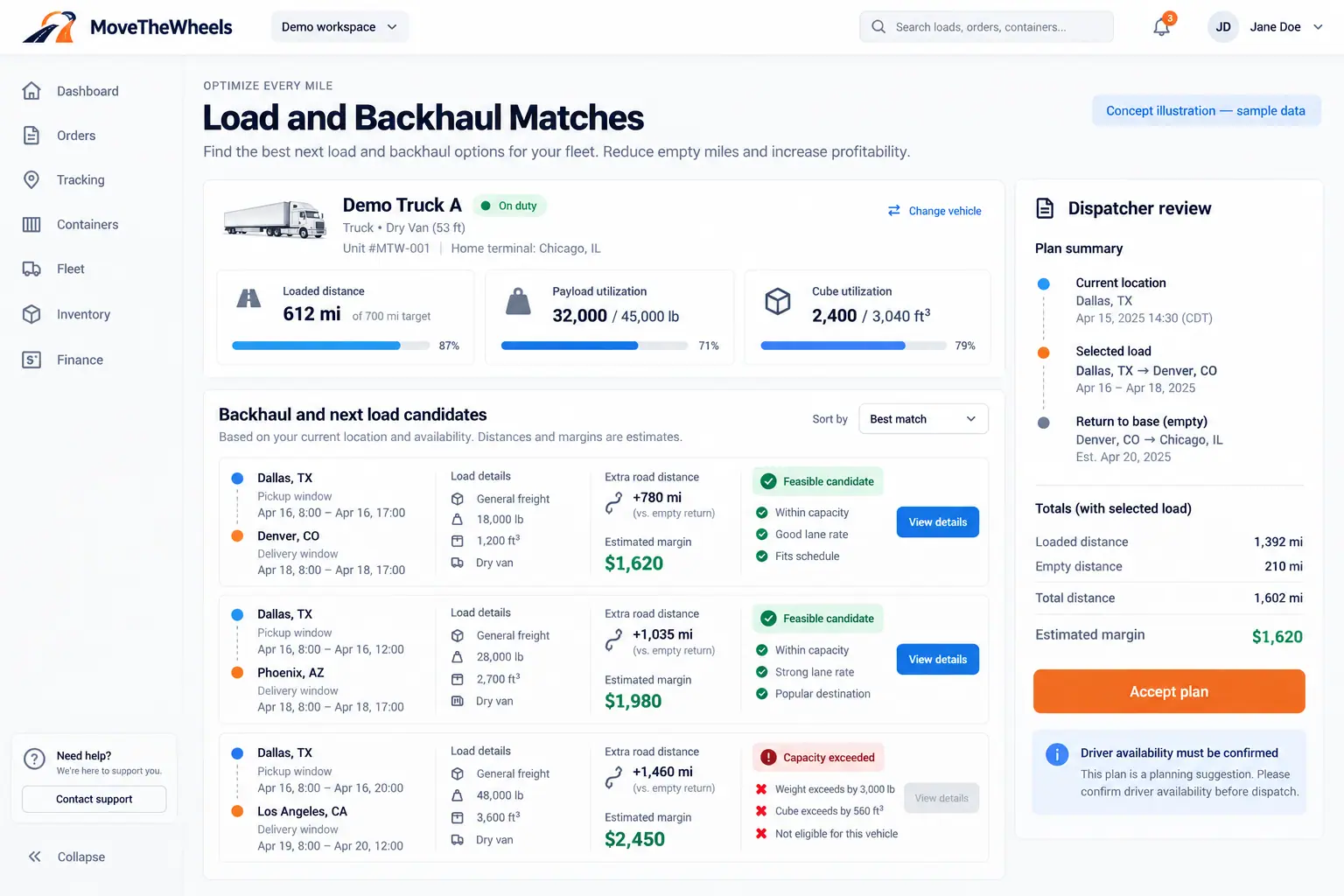Focus the search loads, orders, containers field
Image resolution: width=1344 pixels, height=896 pixels.
[x=986, y=27]
